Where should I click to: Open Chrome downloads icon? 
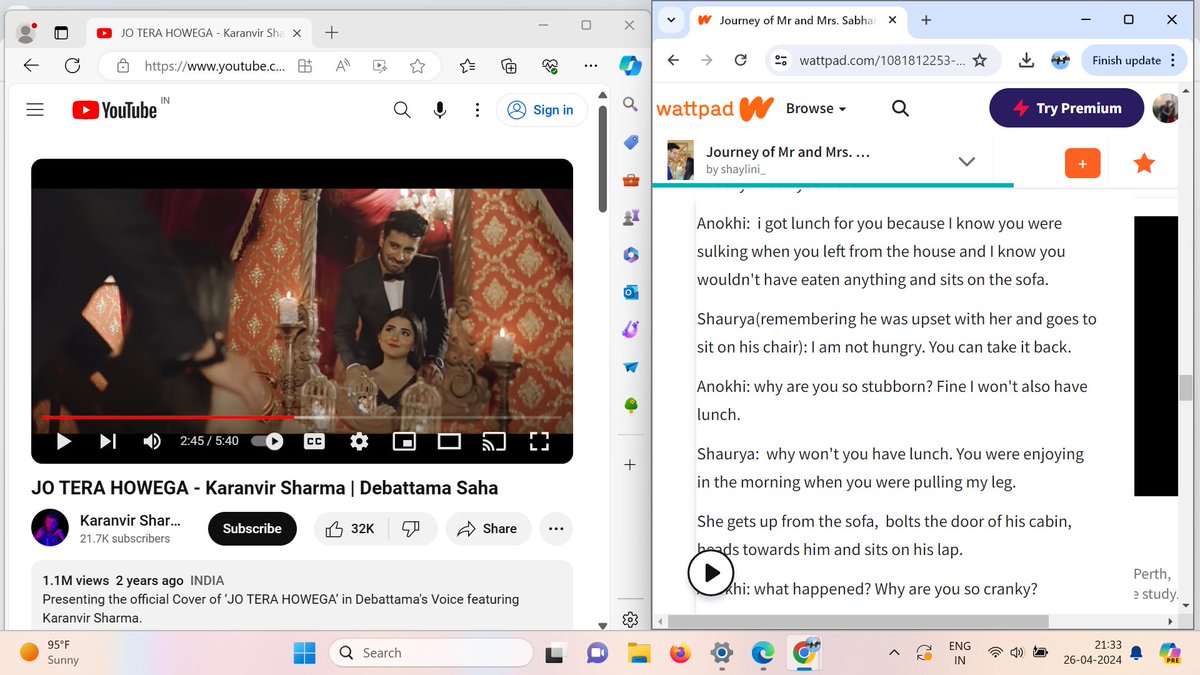[1026, 60]
